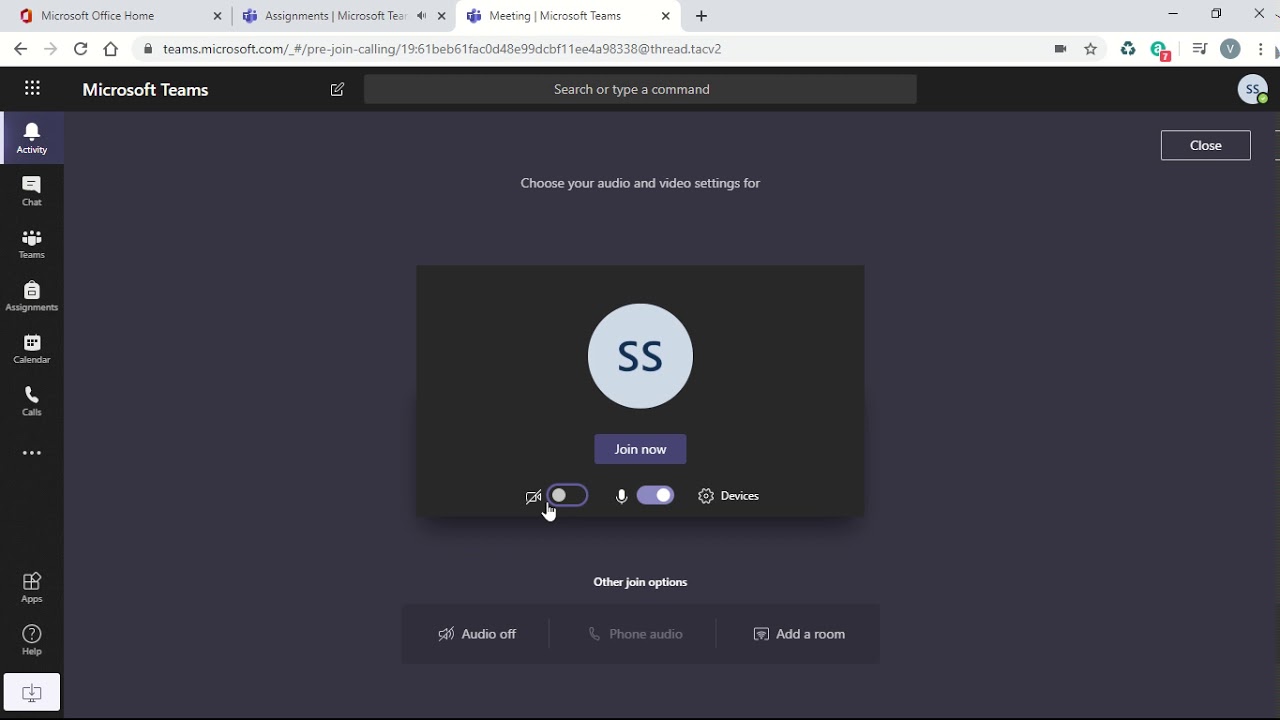Open the Devices settings gear
Screen dimensions: 1280x720
(x=728, y=496)
